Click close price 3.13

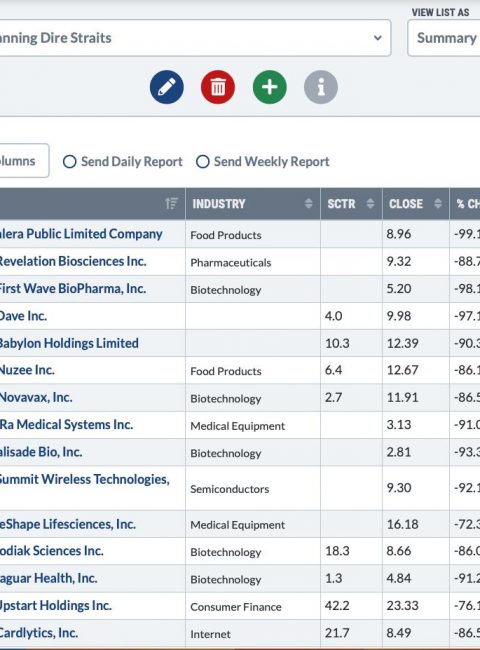[399, 425]
